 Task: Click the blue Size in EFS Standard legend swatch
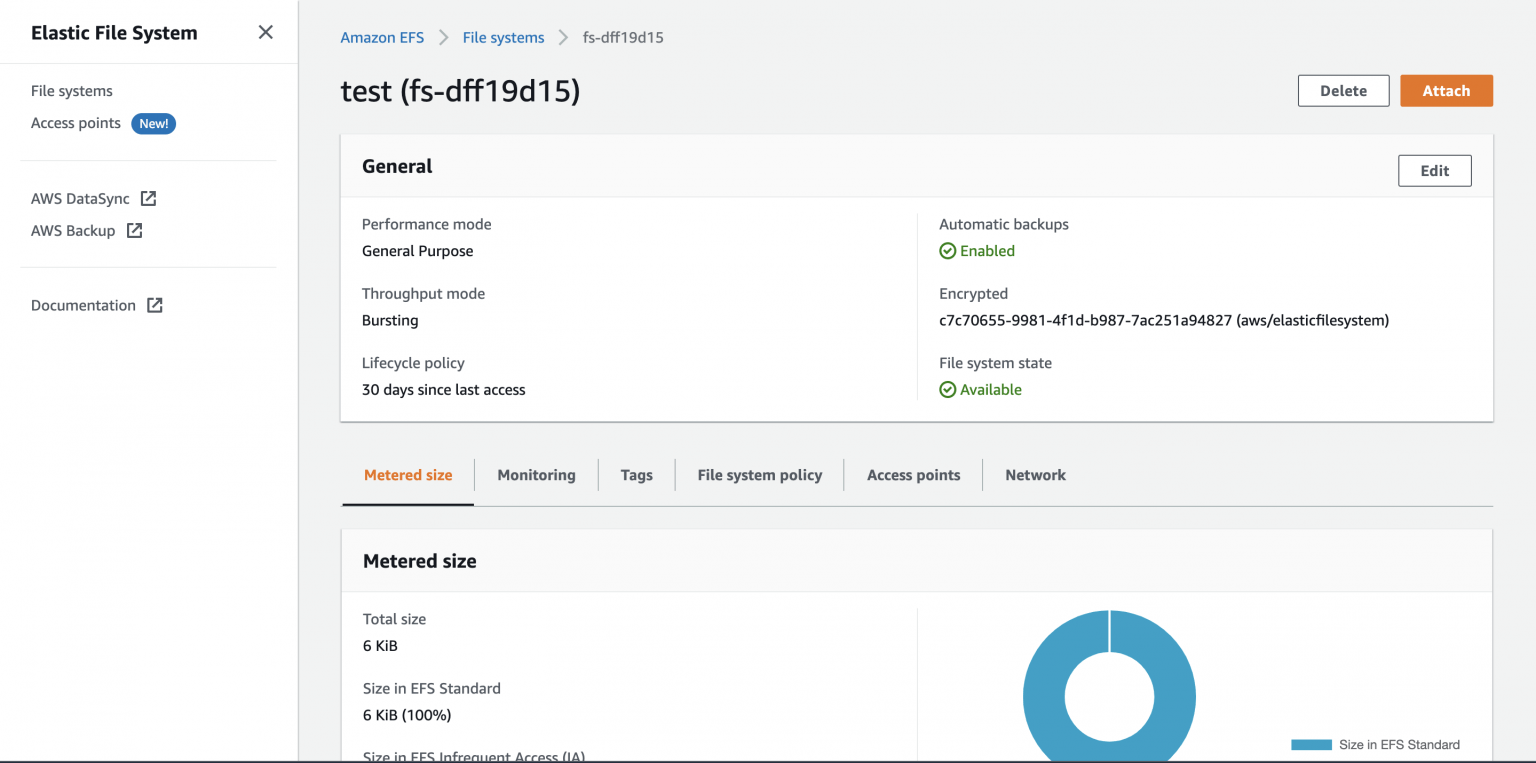(x=1310, y=744)
